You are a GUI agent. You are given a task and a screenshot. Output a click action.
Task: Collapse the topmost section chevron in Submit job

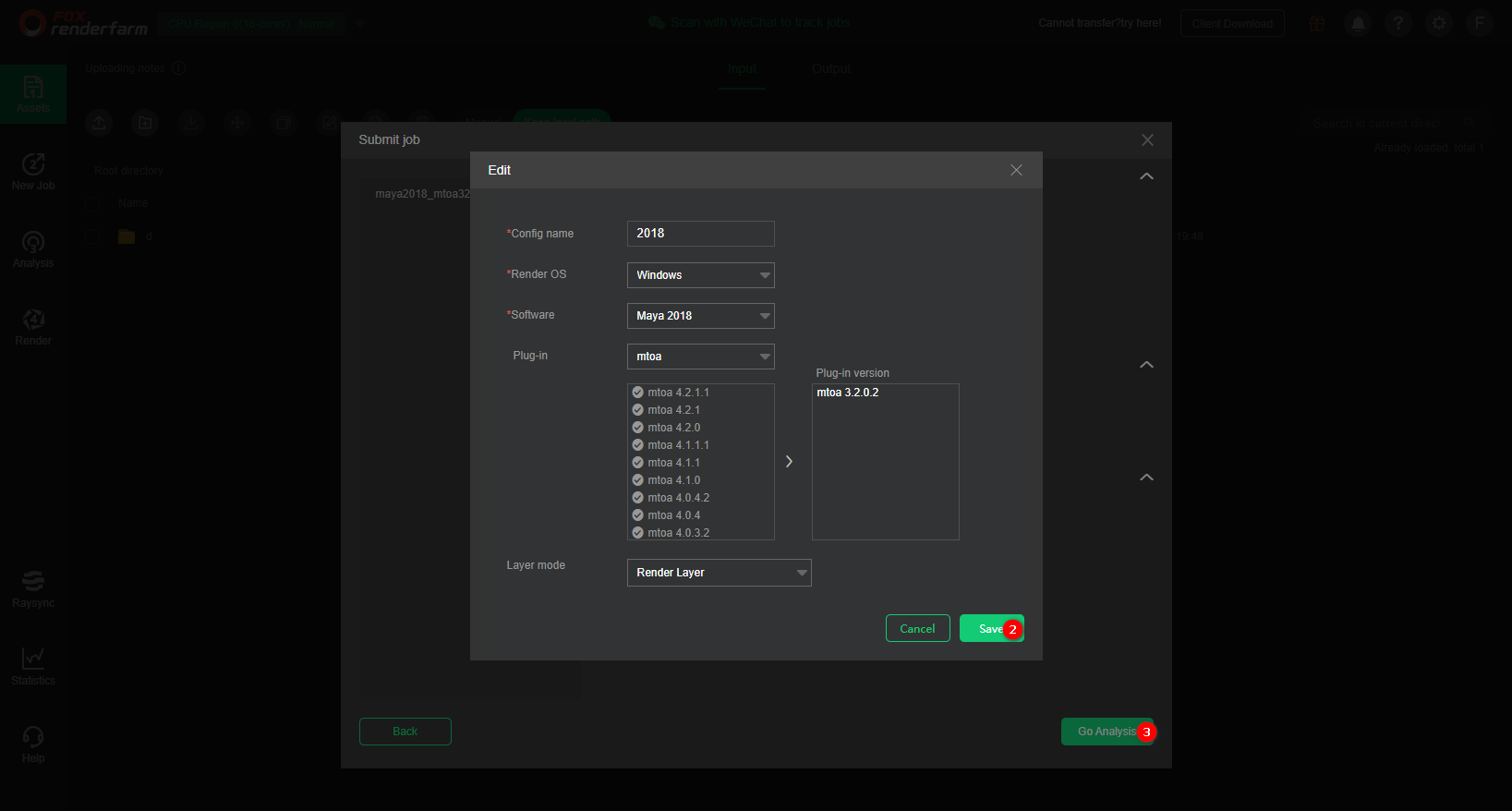pos(1146,176)
